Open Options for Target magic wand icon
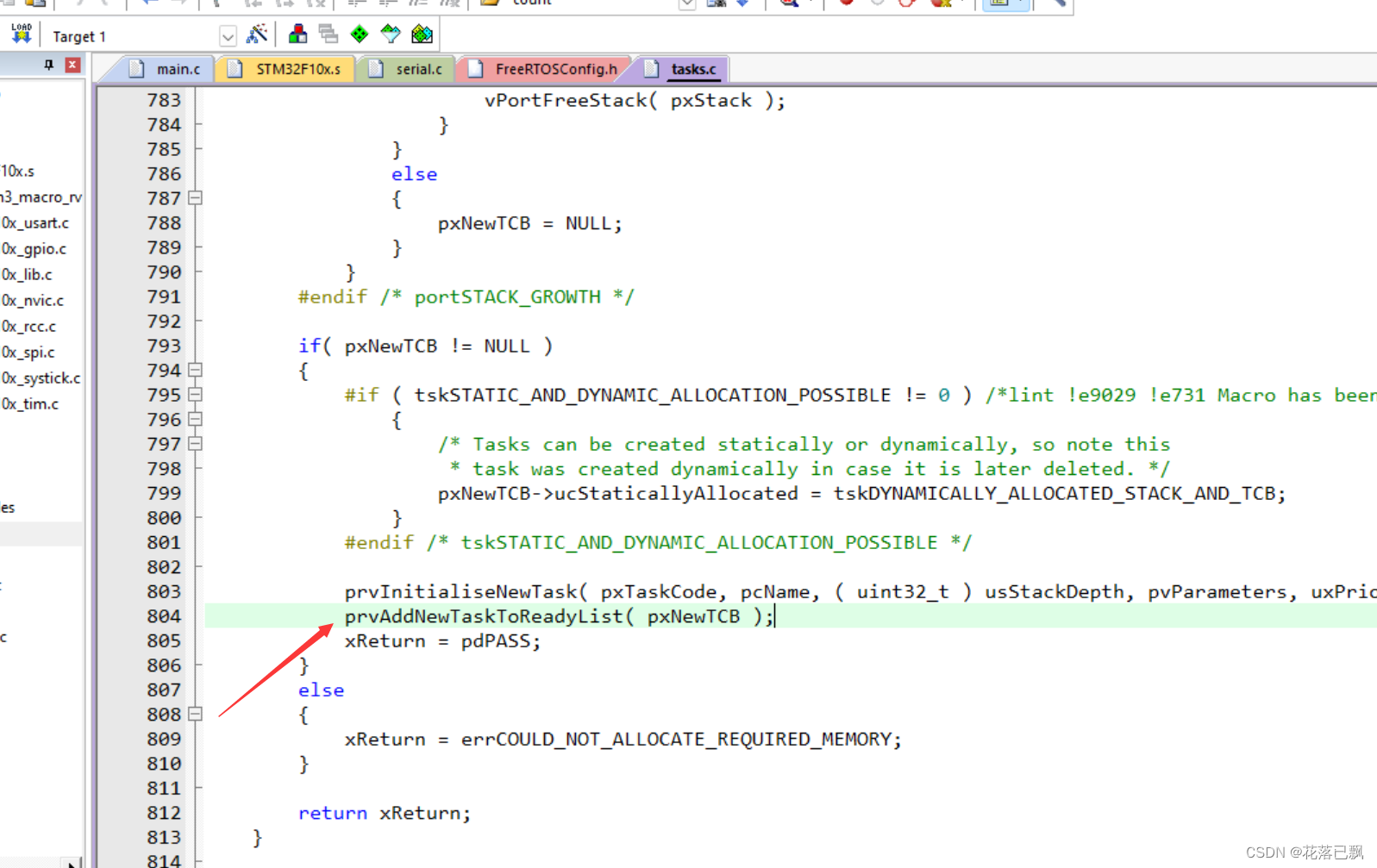1377x868 pixels. pos(257,34)
